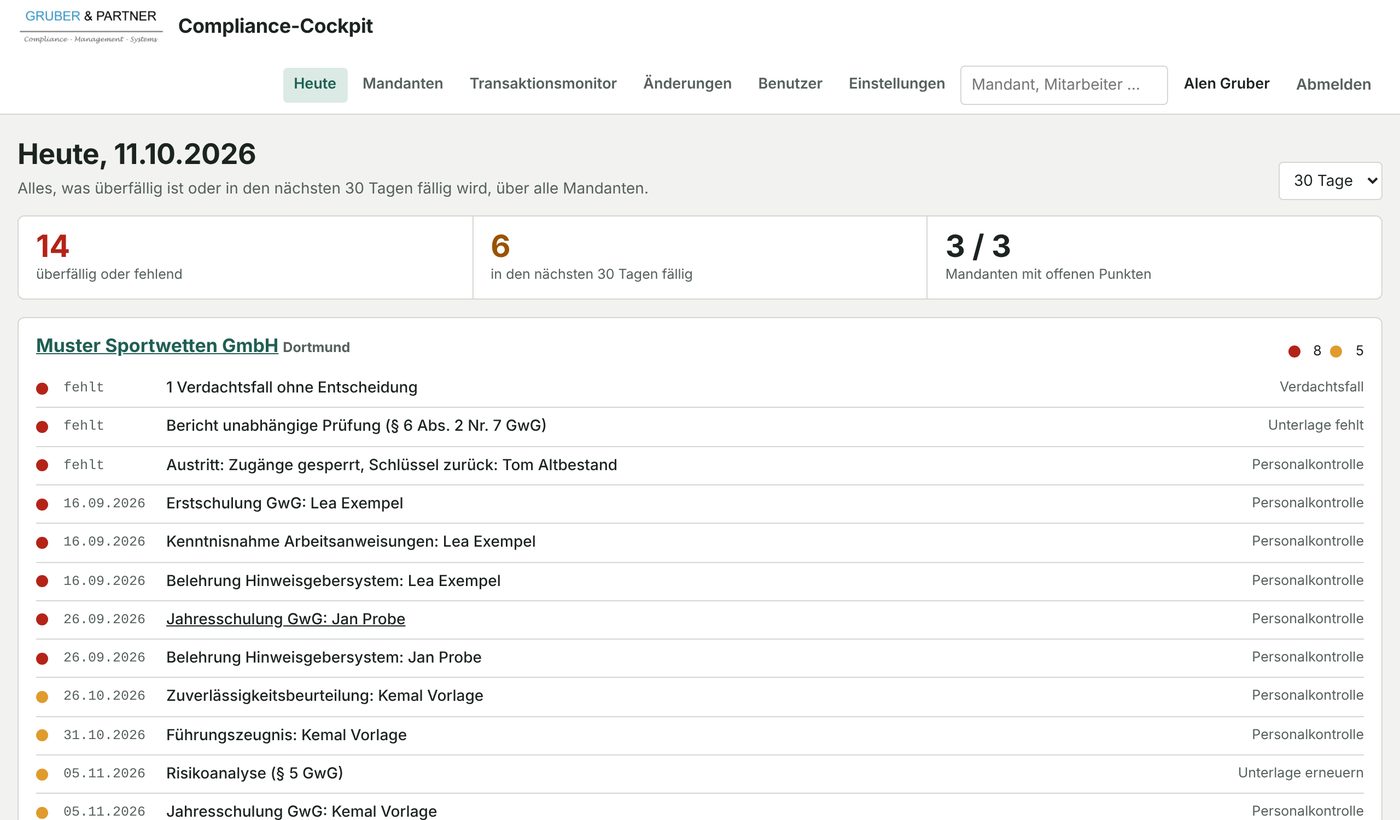Click the red overdue counter dot for Muster Sportwetten
This screenshot has height=820, width=1400.
tap(1294, 351)
